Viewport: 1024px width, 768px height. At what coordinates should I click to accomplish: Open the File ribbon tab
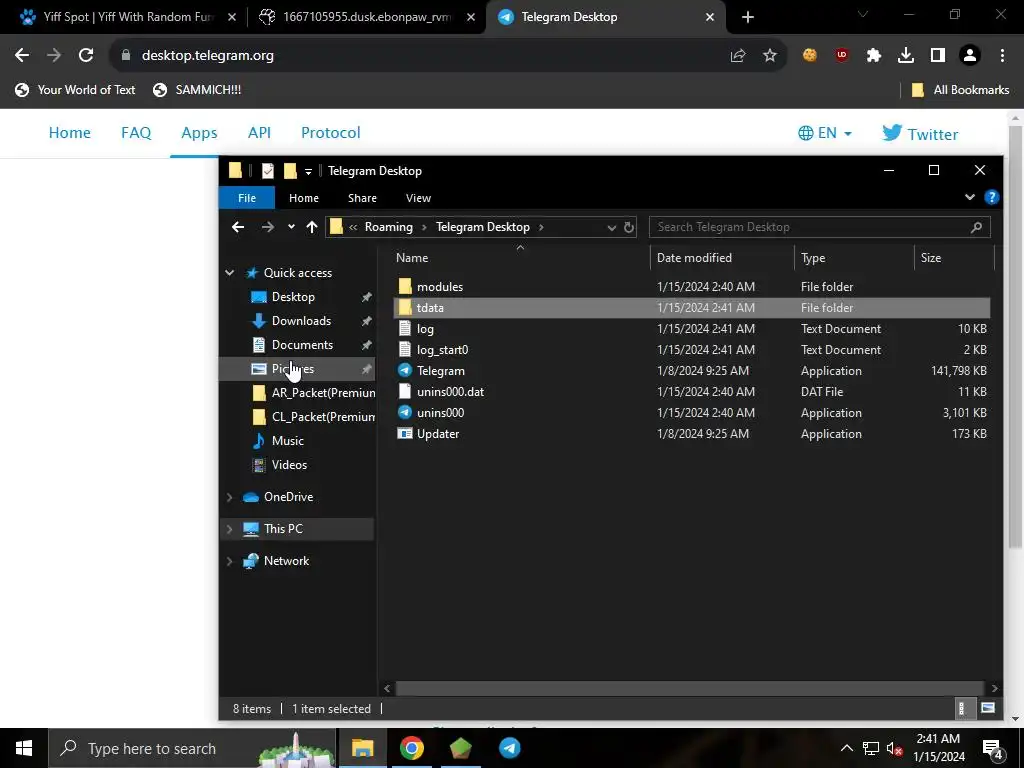pyautogui.click(x=247, y=198)
